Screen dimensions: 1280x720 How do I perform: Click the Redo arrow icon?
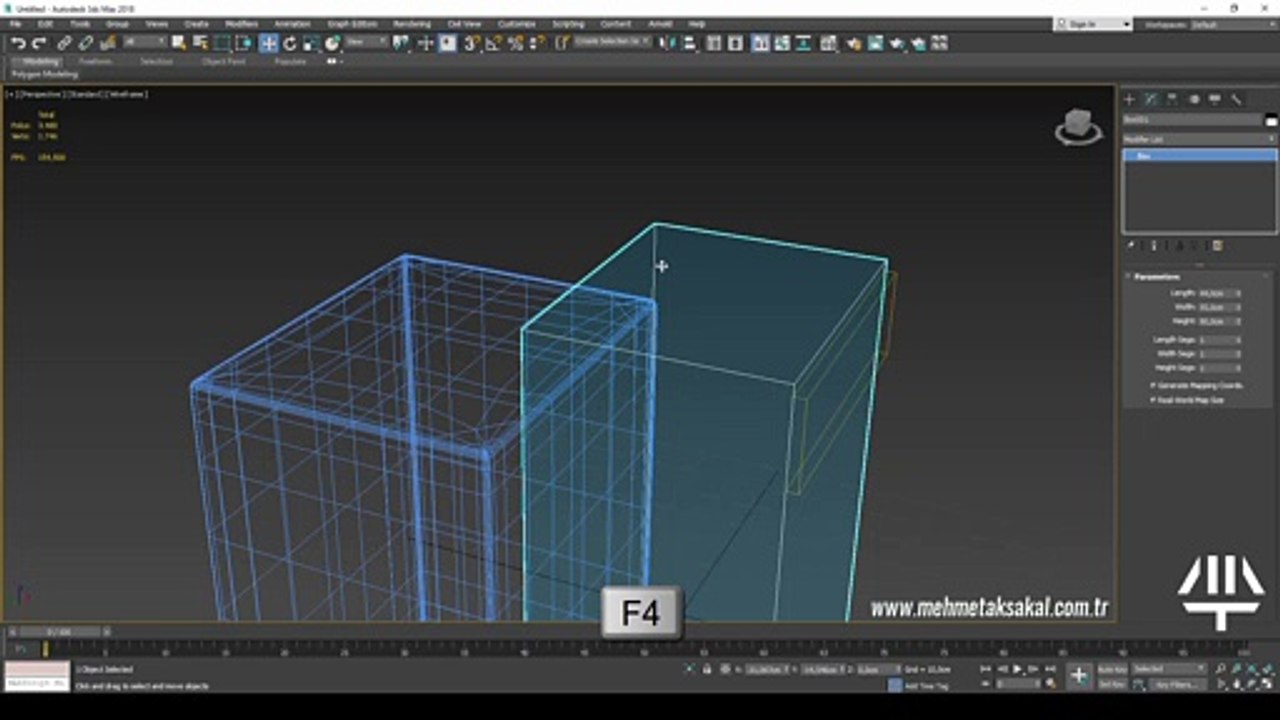point(39,43)
